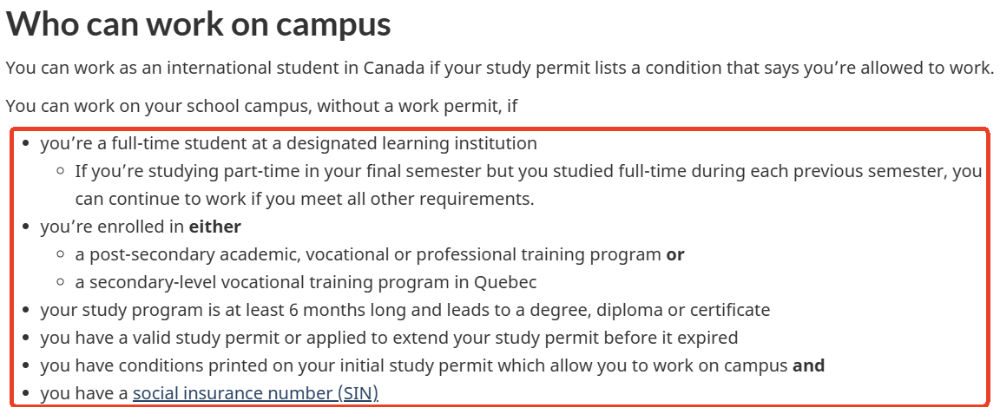Select the full-time student at designated institution line
Screen dimensions: 1000x407
288,143
